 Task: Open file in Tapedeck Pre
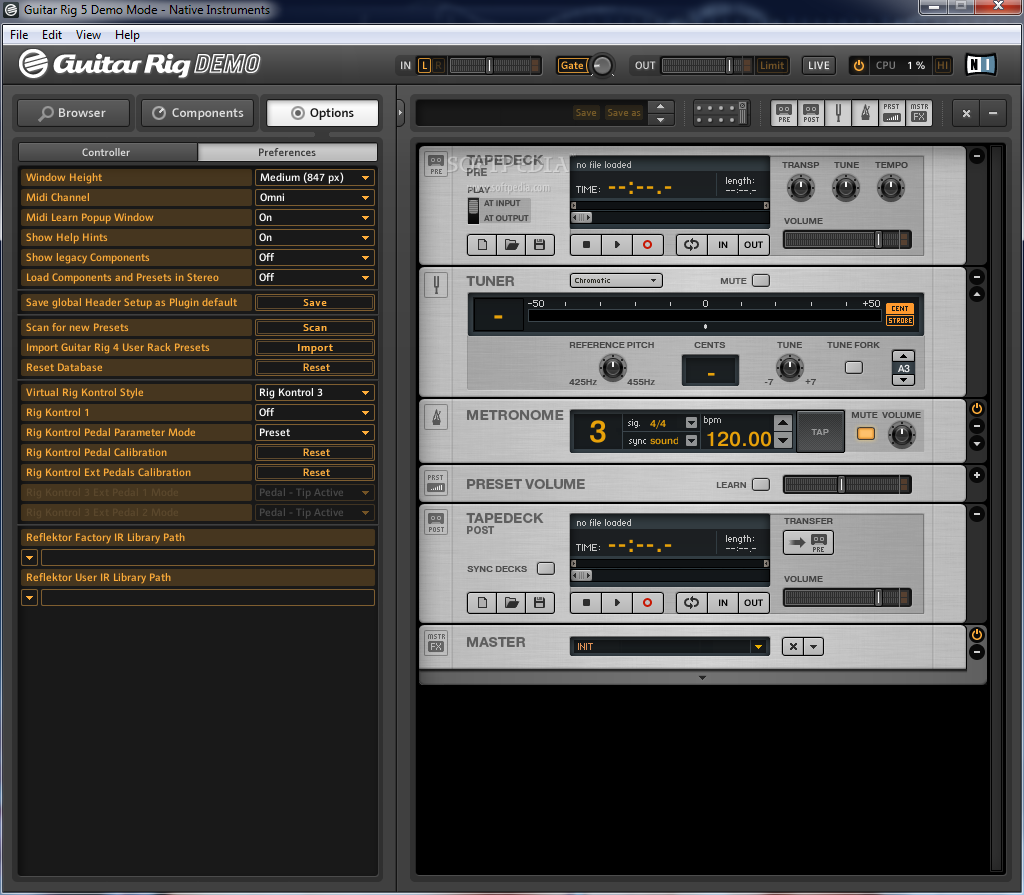[x=511, y=245]
